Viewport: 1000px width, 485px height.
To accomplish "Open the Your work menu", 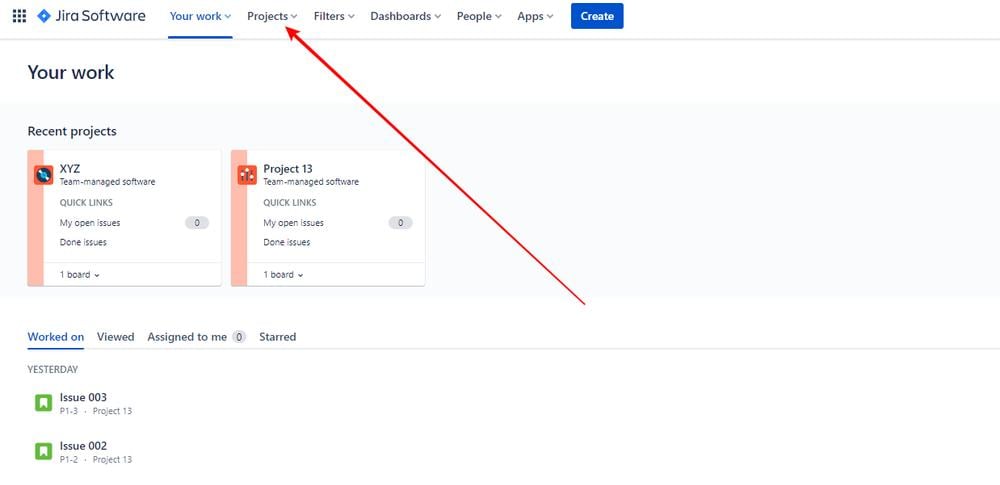I will click(x=200, y=16).
